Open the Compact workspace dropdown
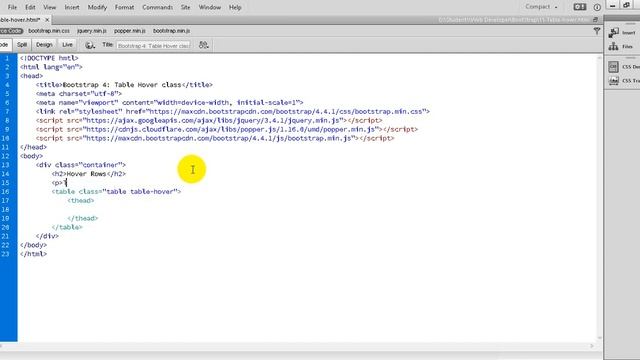640x360 pixels. coord(541,7)
